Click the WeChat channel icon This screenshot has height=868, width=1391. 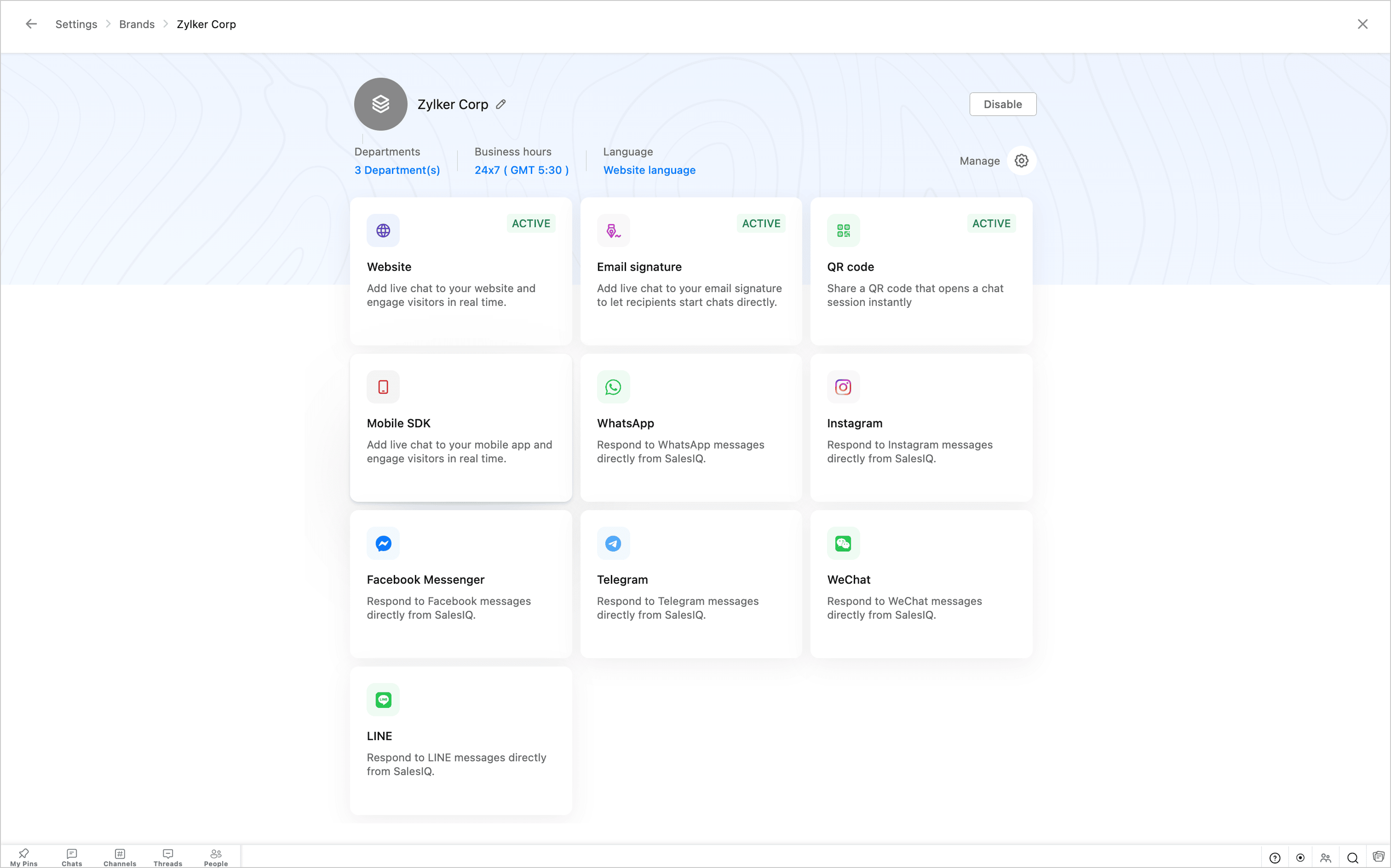pyautogui.click(x=843, y=543)
